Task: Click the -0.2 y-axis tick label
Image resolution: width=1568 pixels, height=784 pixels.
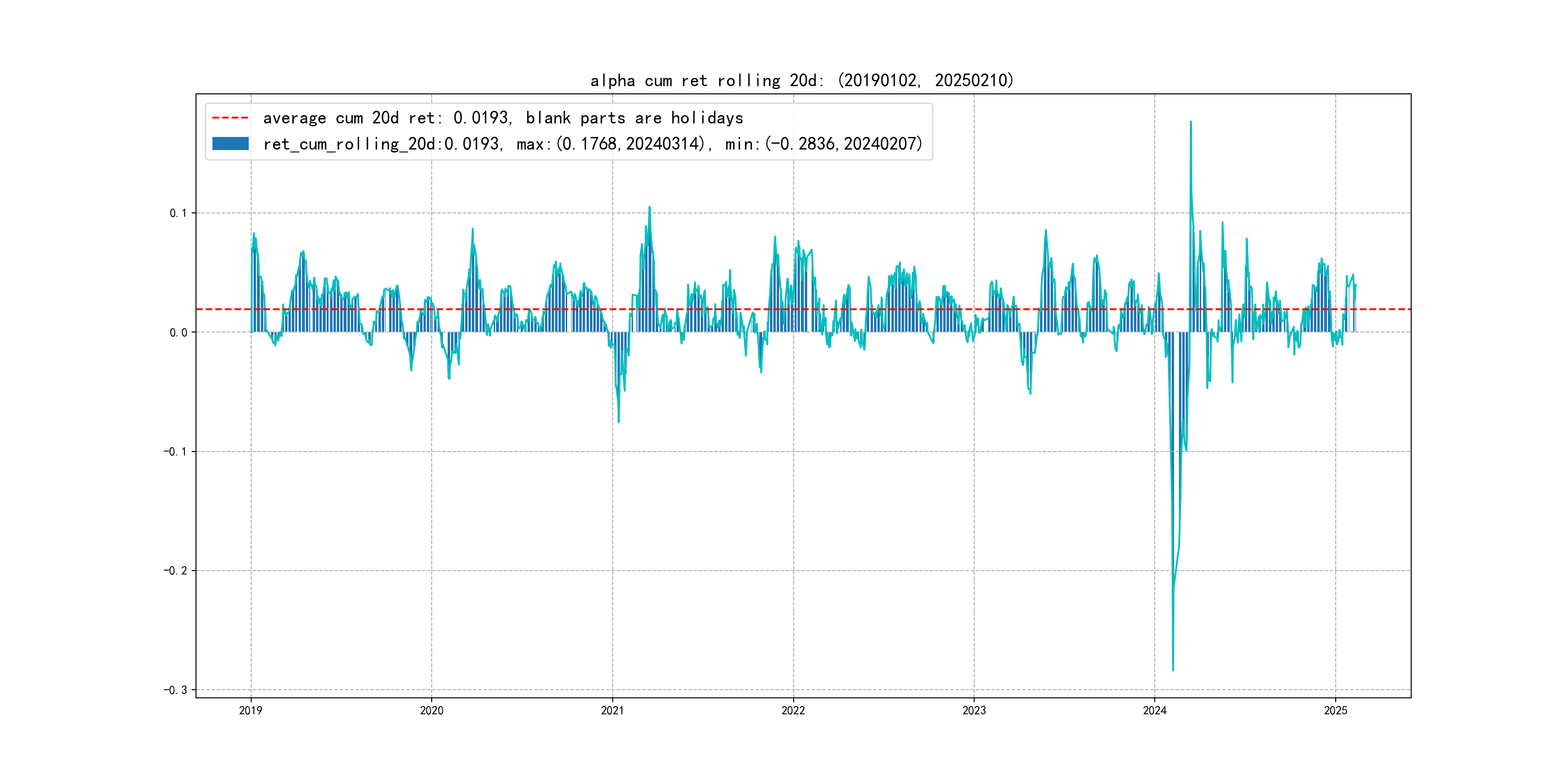Action: coord(175,571)
